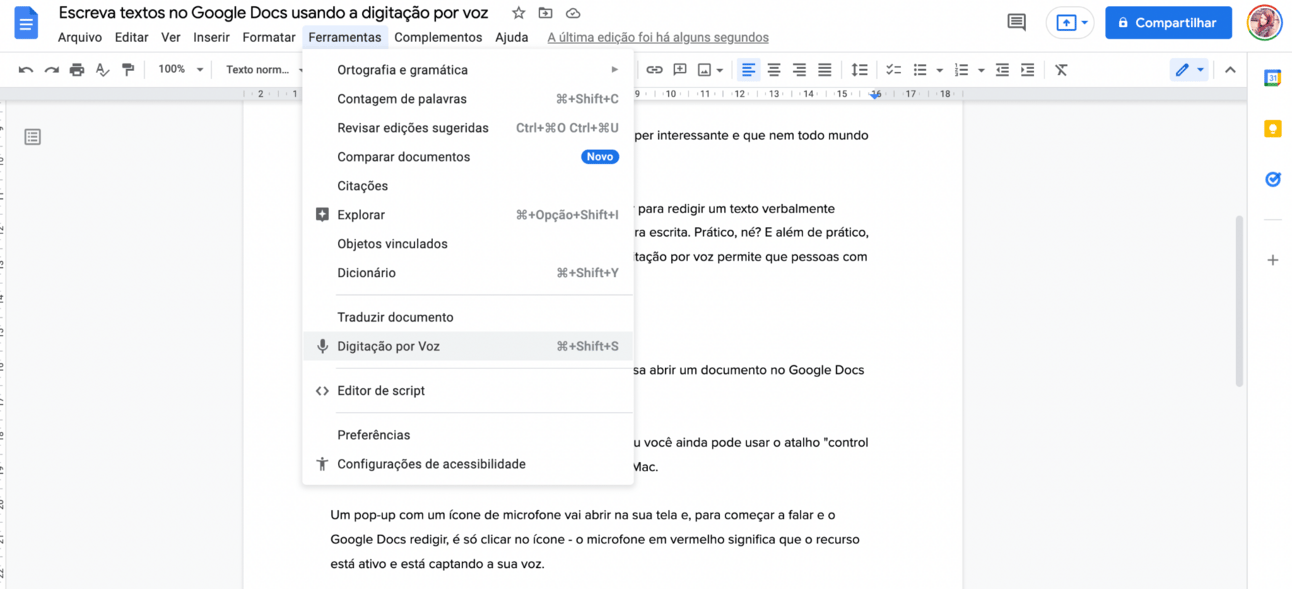Screen dimensions: 1292x589
Task: View cloud save status
Action: click(x=573, y=13)
